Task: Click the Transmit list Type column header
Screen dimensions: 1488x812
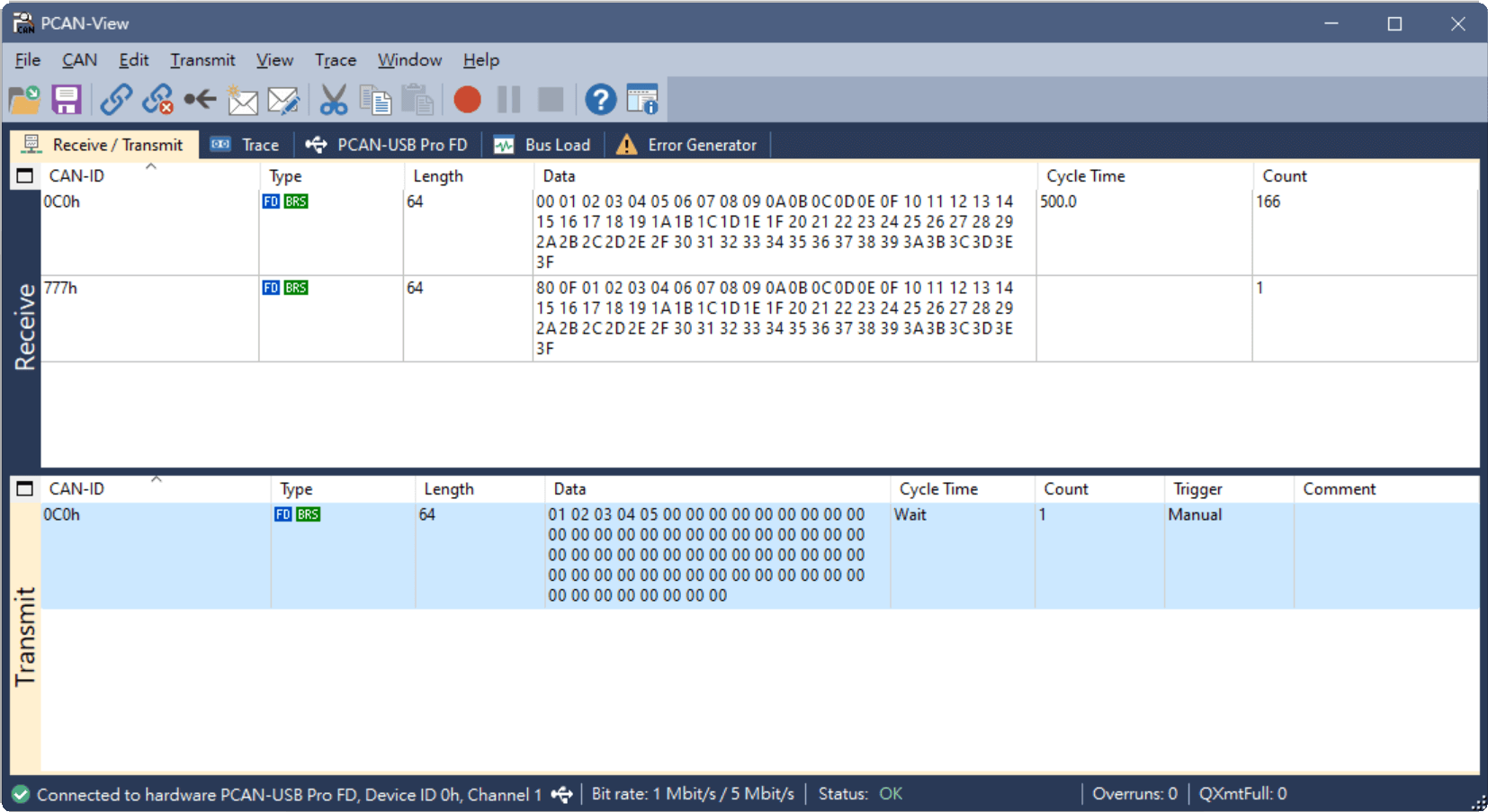Action: [x=343, y=488]
